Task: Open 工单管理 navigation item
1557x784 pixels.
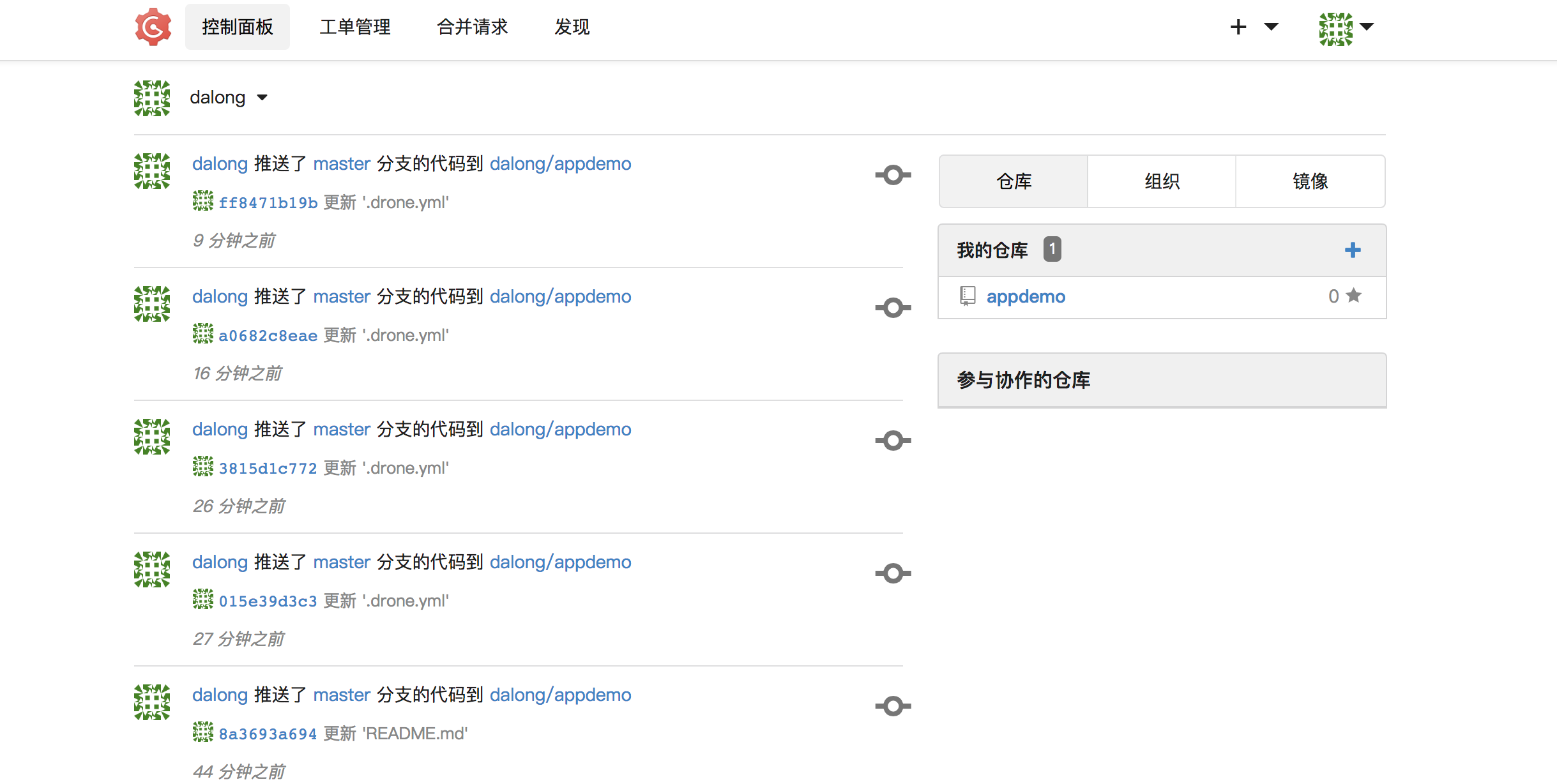Action: tap(355, 27)
